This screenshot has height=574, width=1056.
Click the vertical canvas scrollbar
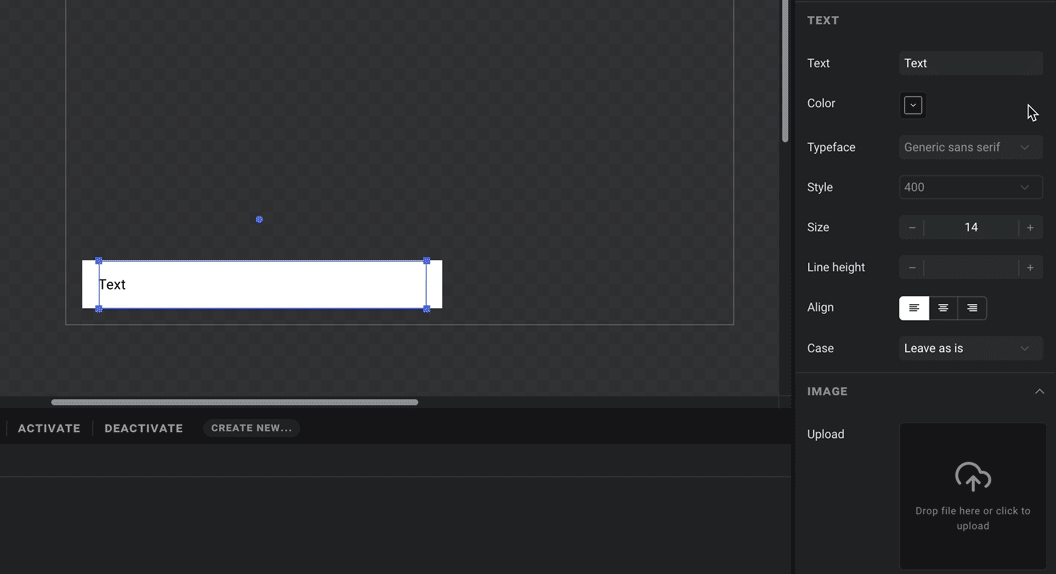785,71
